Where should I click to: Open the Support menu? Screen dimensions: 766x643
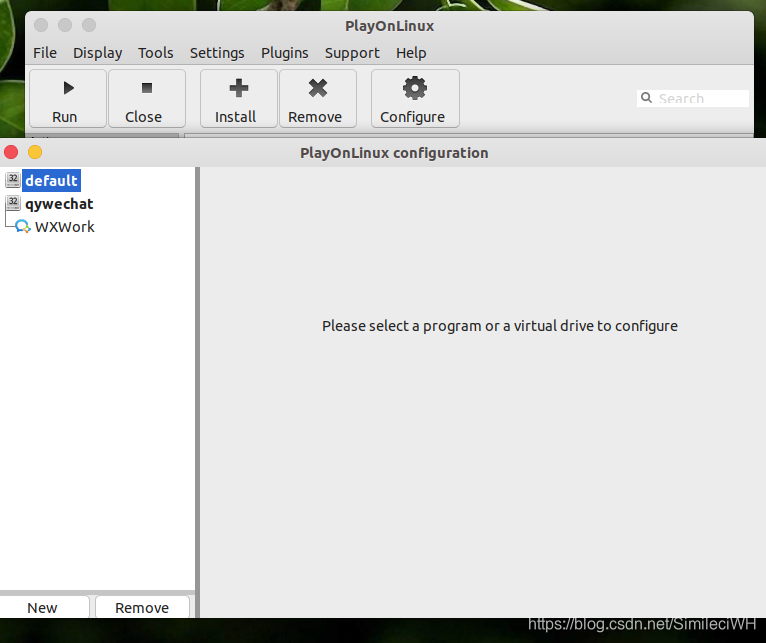[x=352, y=53]
